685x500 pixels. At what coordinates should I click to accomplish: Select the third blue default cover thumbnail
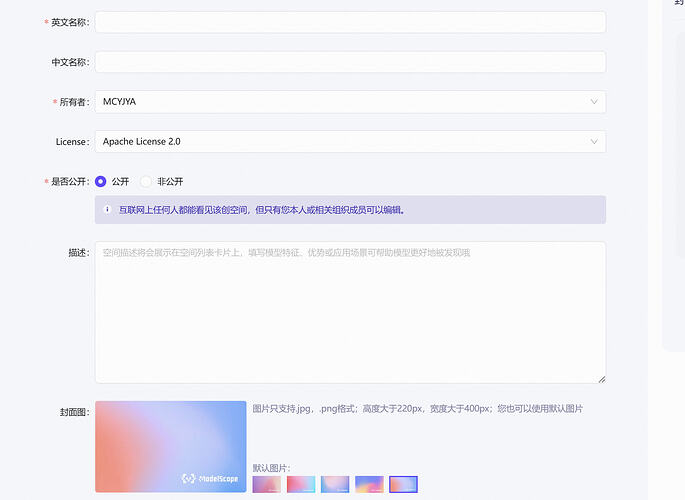(x=335, y=484)
